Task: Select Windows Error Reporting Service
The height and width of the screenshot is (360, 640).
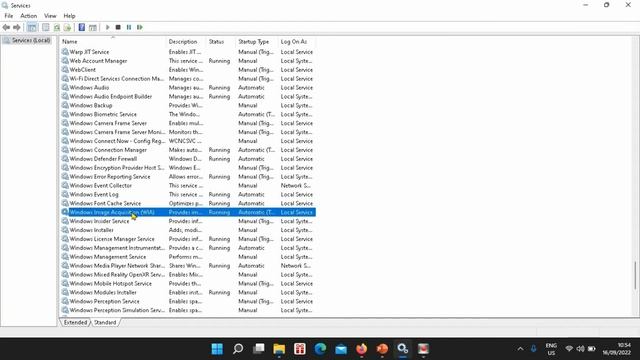Action: [x=188, y=177]
